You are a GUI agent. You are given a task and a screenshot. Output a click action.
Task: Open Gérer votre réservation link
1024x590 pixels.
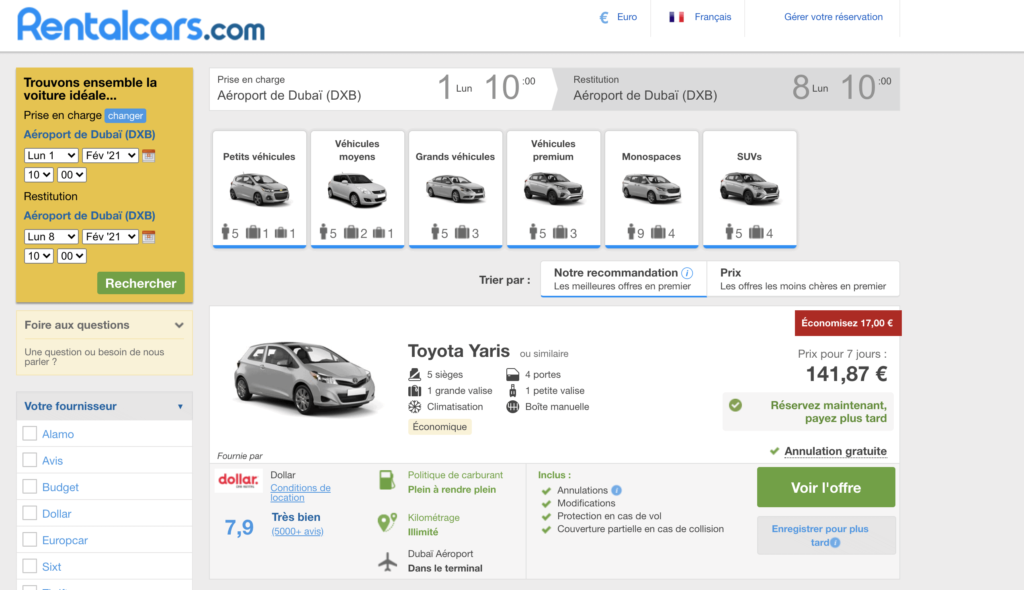(x=833, y=17)
